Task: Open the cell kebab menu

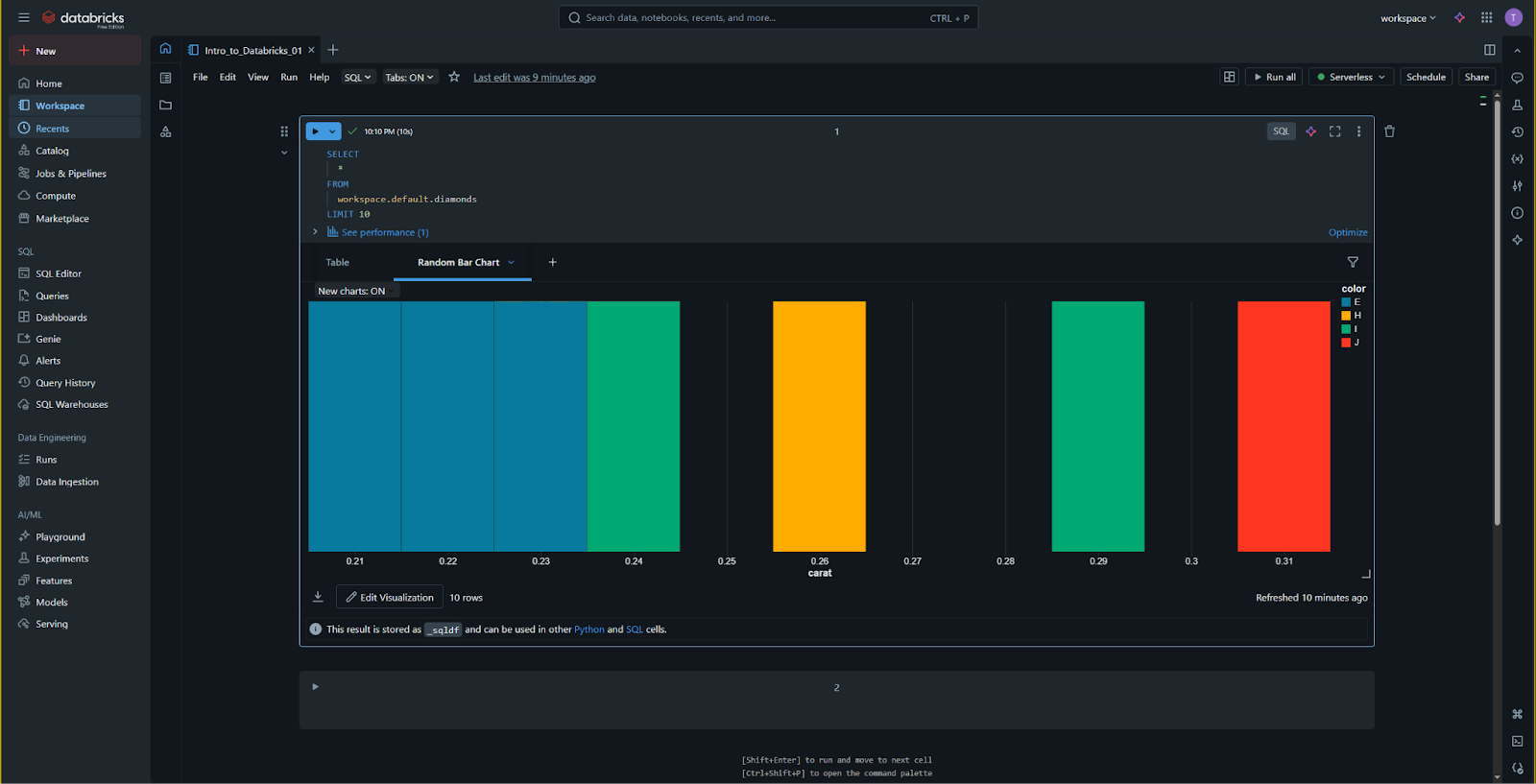Action: coord(1358,131)
